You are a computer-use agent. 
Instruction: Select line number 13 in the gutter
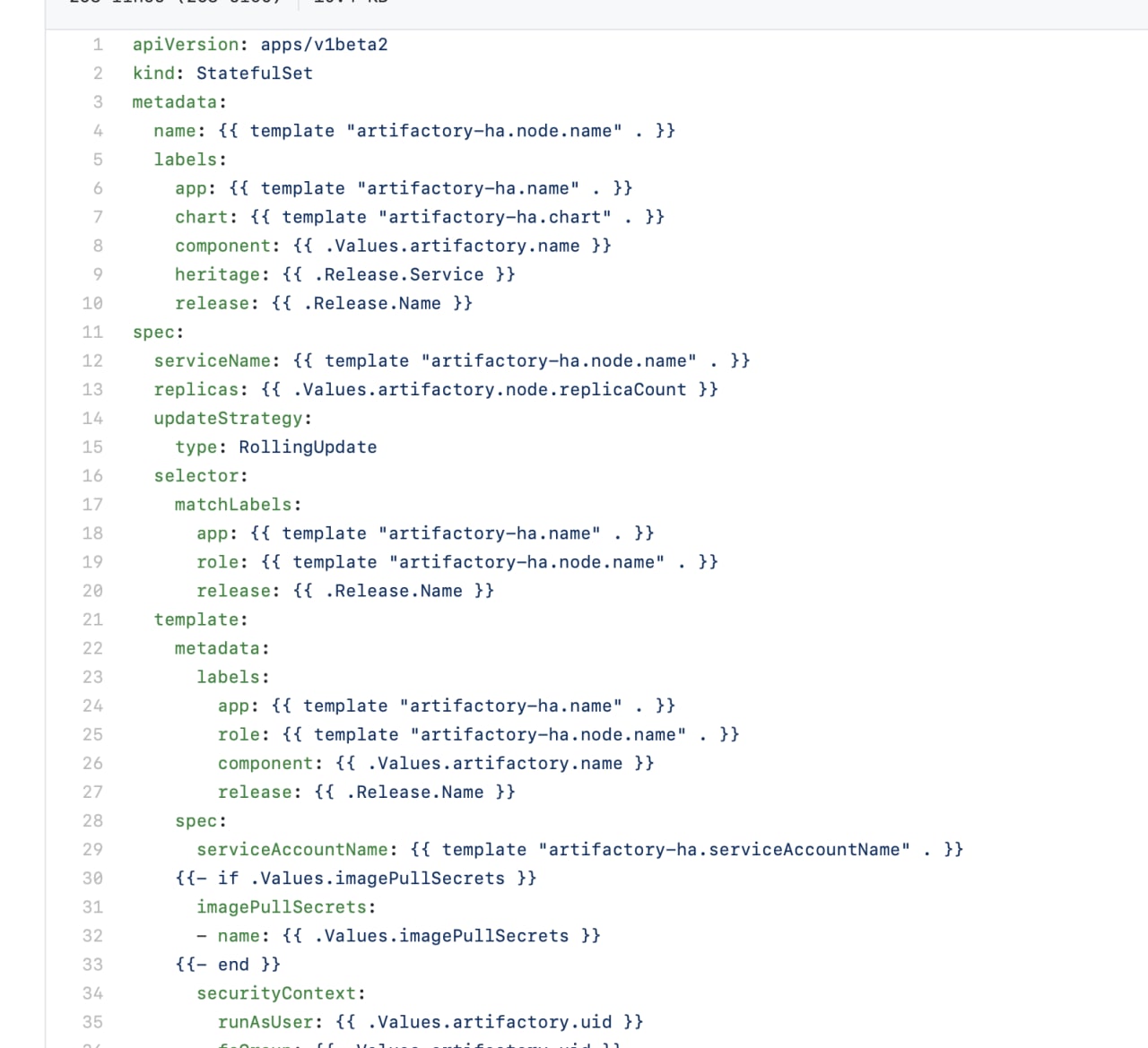pyautogui.click(x=92, y=389)
